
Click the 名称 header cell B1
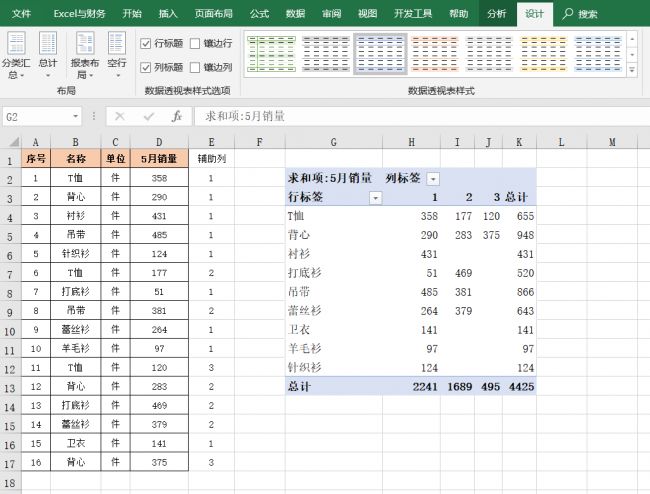coord(75,159)
